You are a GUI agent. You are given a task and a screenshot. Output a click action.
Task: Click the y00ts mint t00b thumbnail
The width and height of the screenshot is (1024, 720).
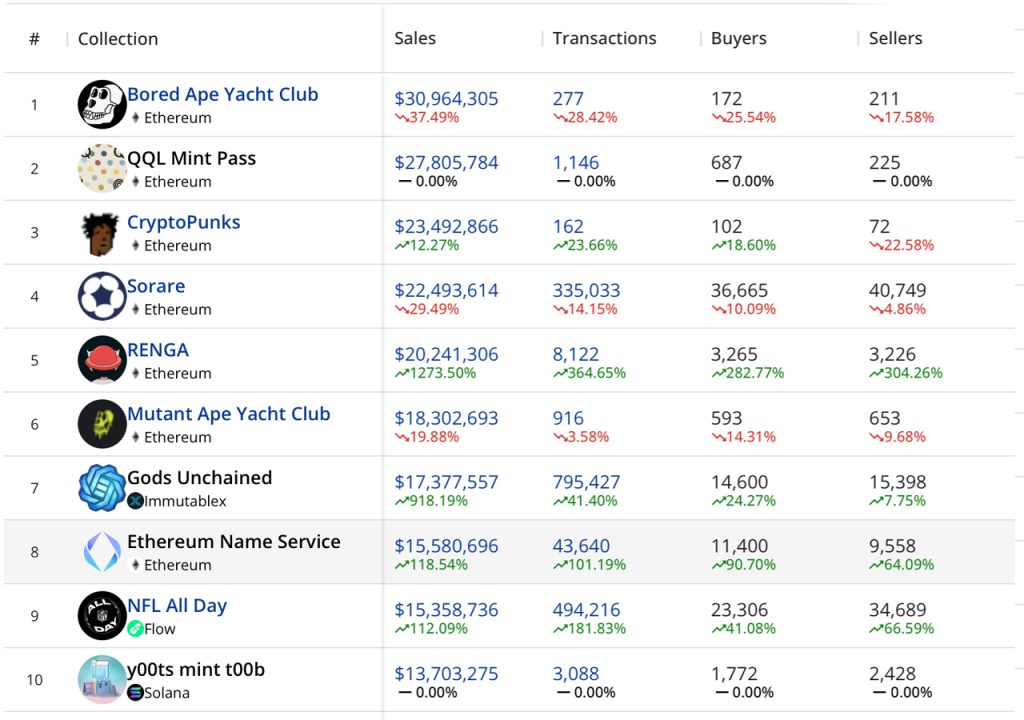coord(100,679)
